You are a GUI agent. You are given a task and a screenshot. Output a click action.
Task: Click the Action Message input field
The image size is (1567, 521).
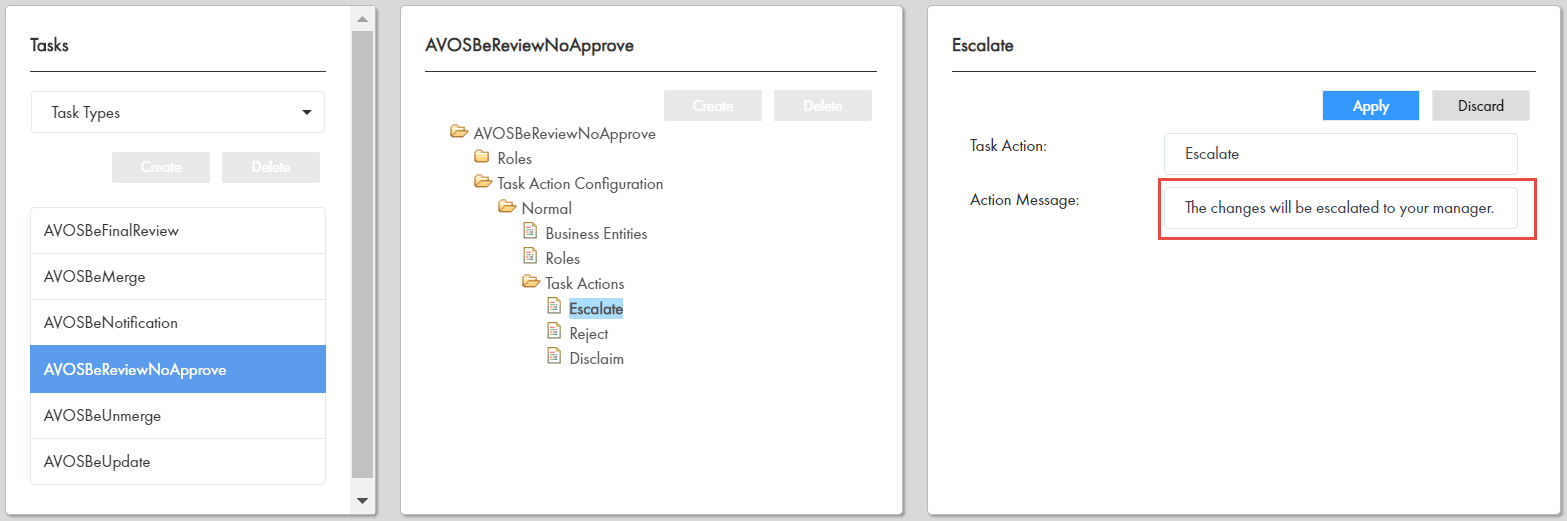click(1341, 208)
